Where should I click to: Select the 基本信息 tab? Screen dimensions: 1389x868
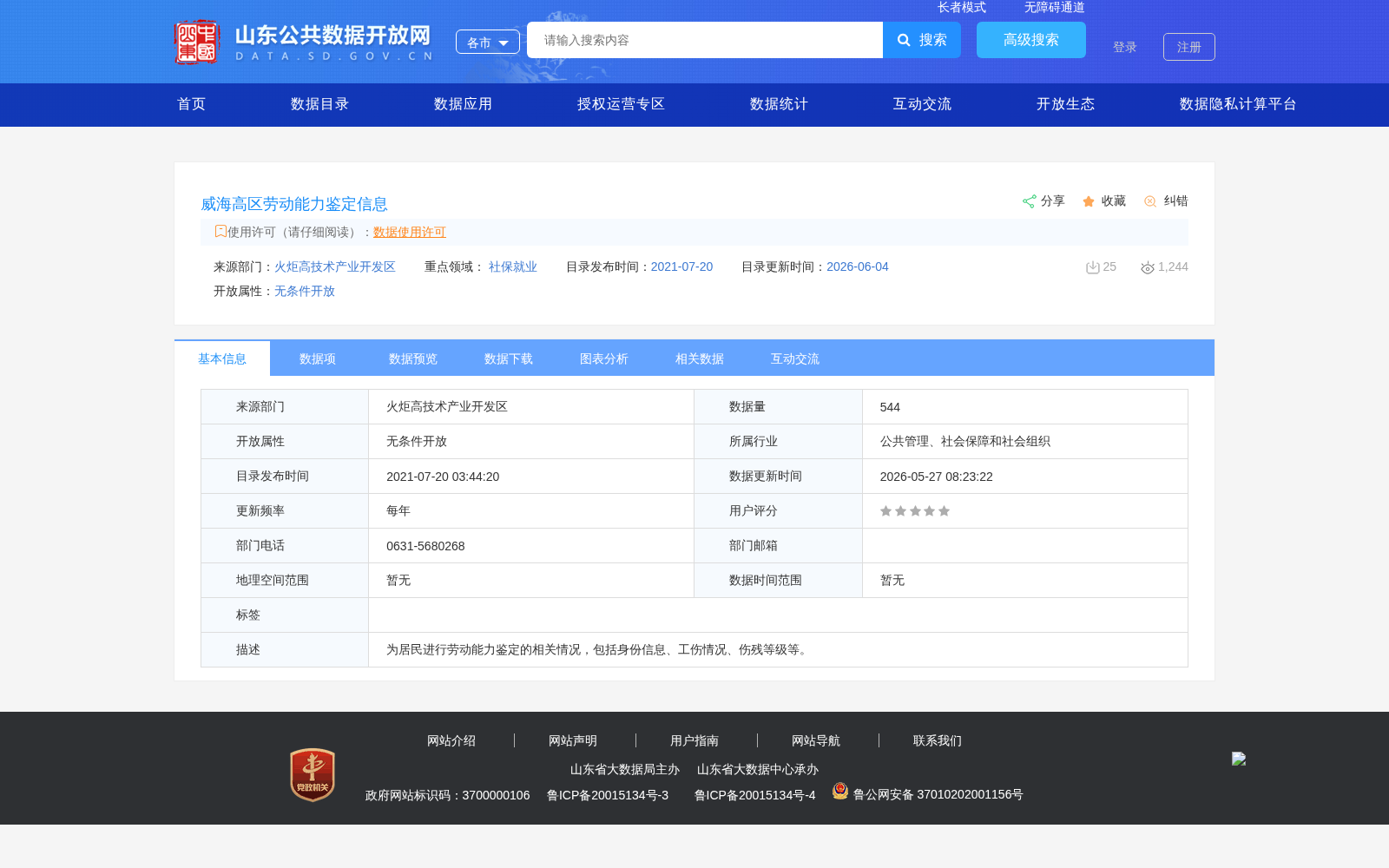click(x=222, y=358)
